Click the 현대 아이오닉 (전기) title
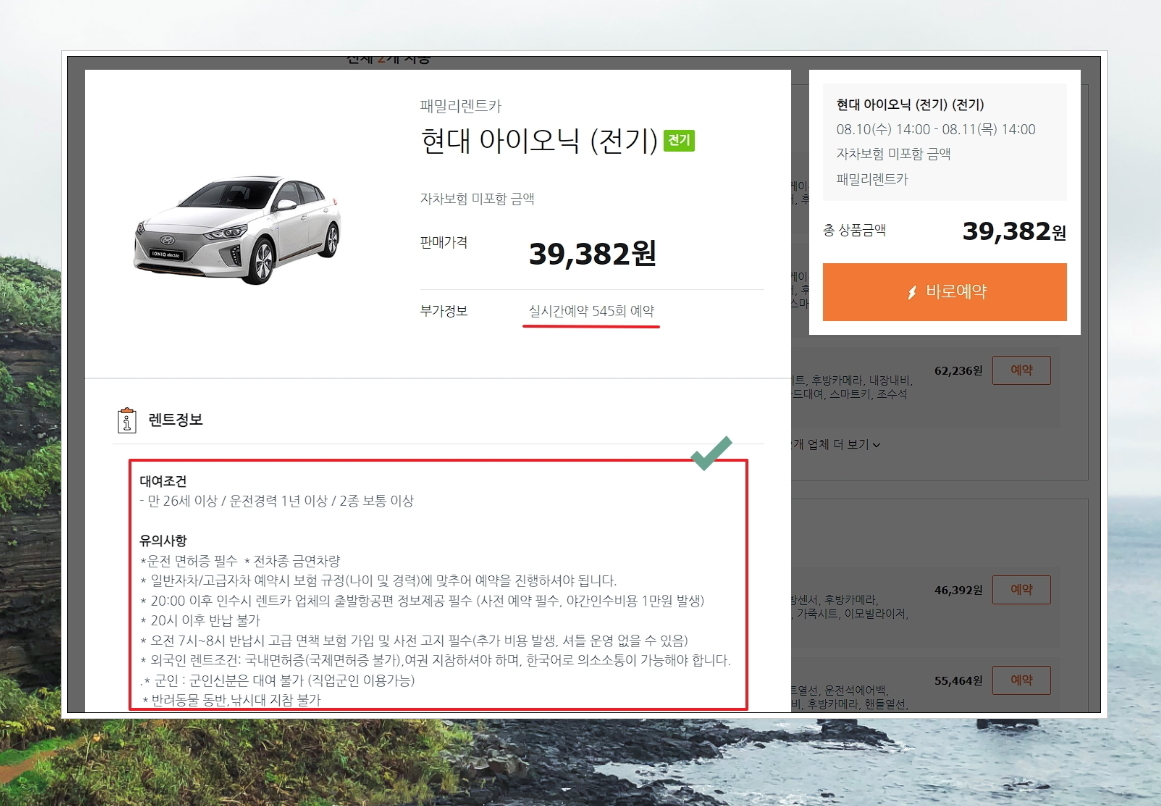 point(539,141)
